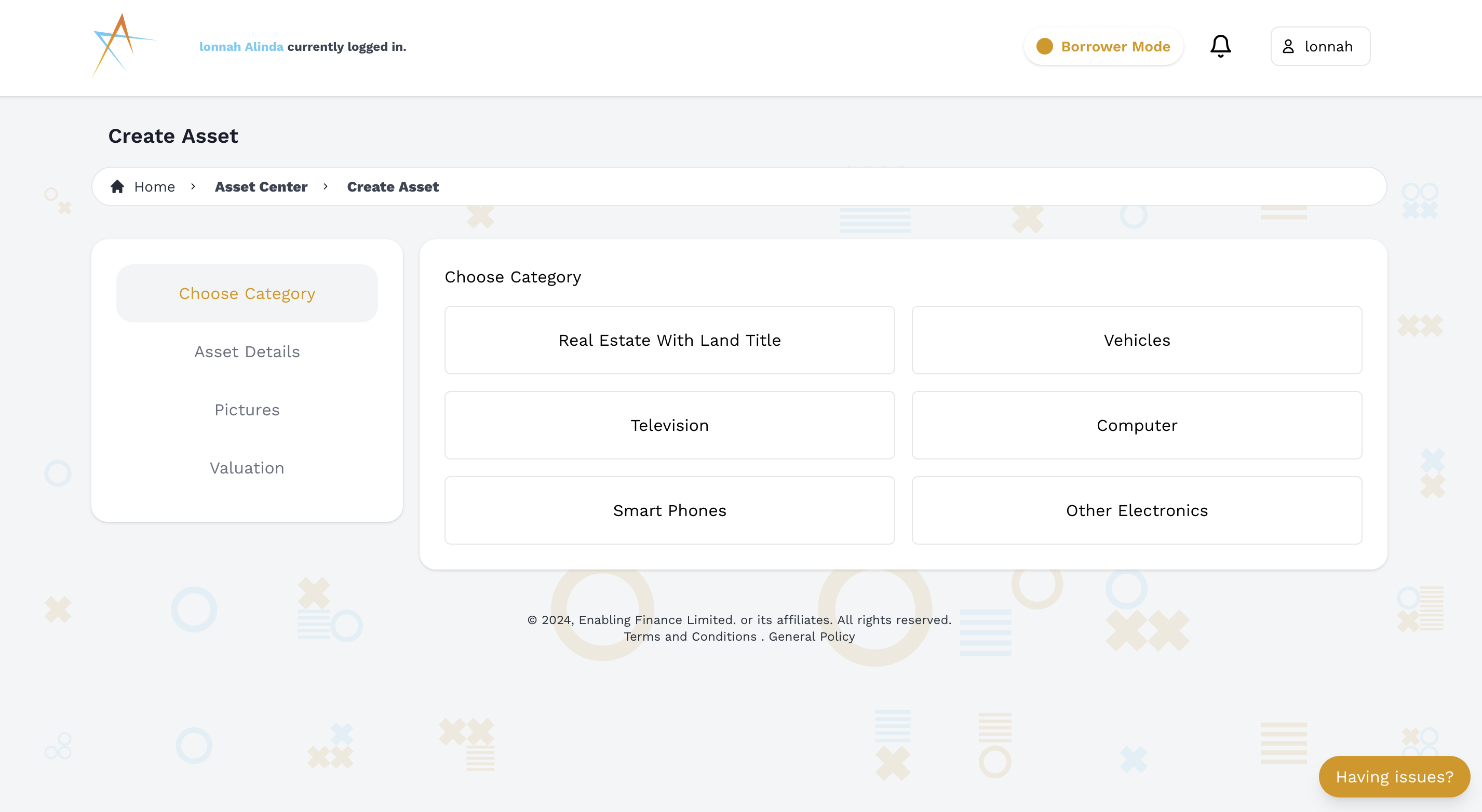
Task: Select the Valuation step
Action: click(247, 468)
